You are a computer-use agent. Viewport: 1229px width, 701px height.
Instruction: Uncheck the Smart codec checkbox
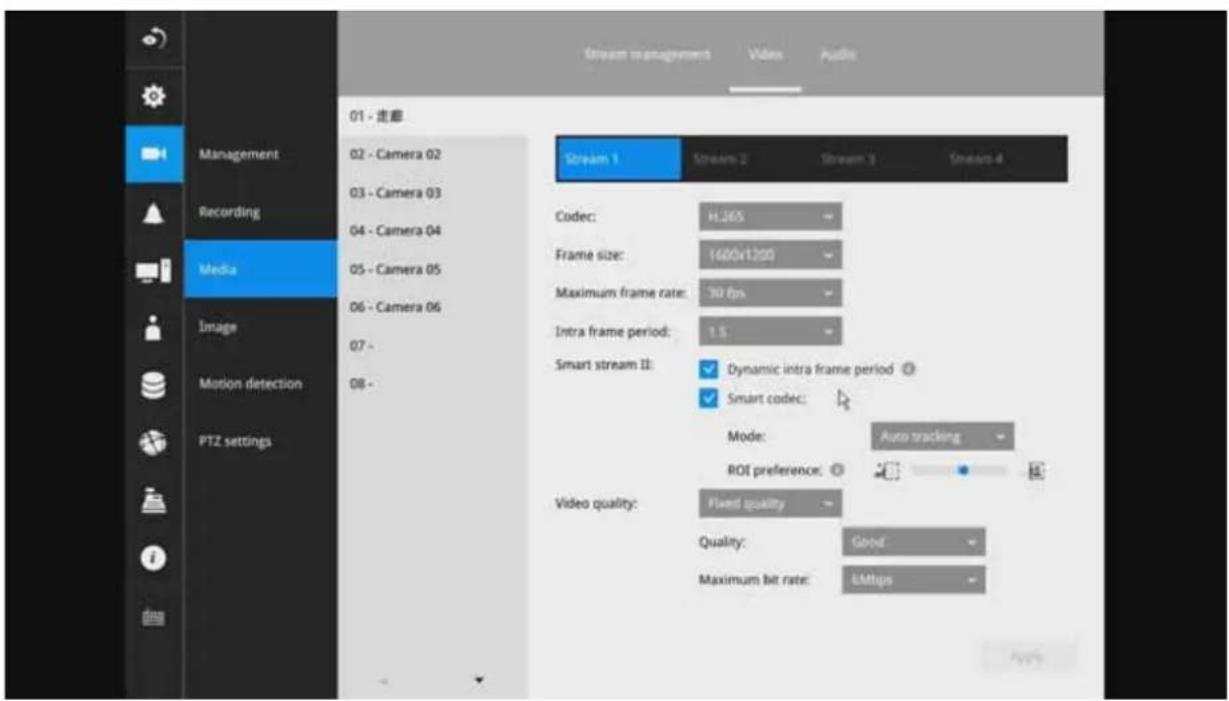pyautogui.click(x=708, y=399)
